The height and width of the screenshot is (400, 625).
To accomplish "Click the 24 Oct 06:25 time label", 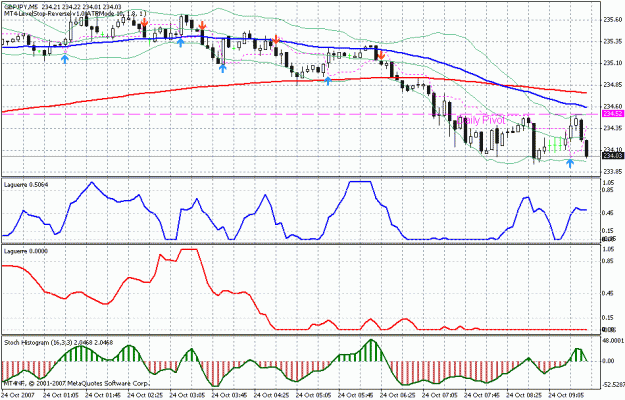I will tap(396, 395).
